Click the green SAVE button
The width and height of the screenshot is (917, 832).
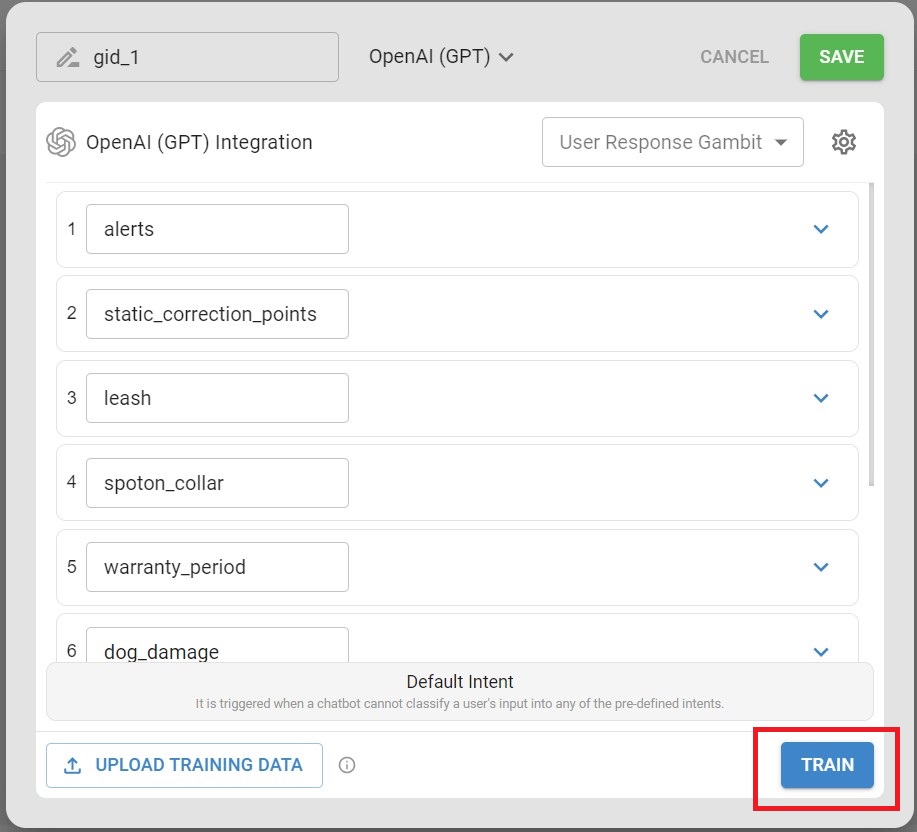pyautogui.click(x=841, y=57)
